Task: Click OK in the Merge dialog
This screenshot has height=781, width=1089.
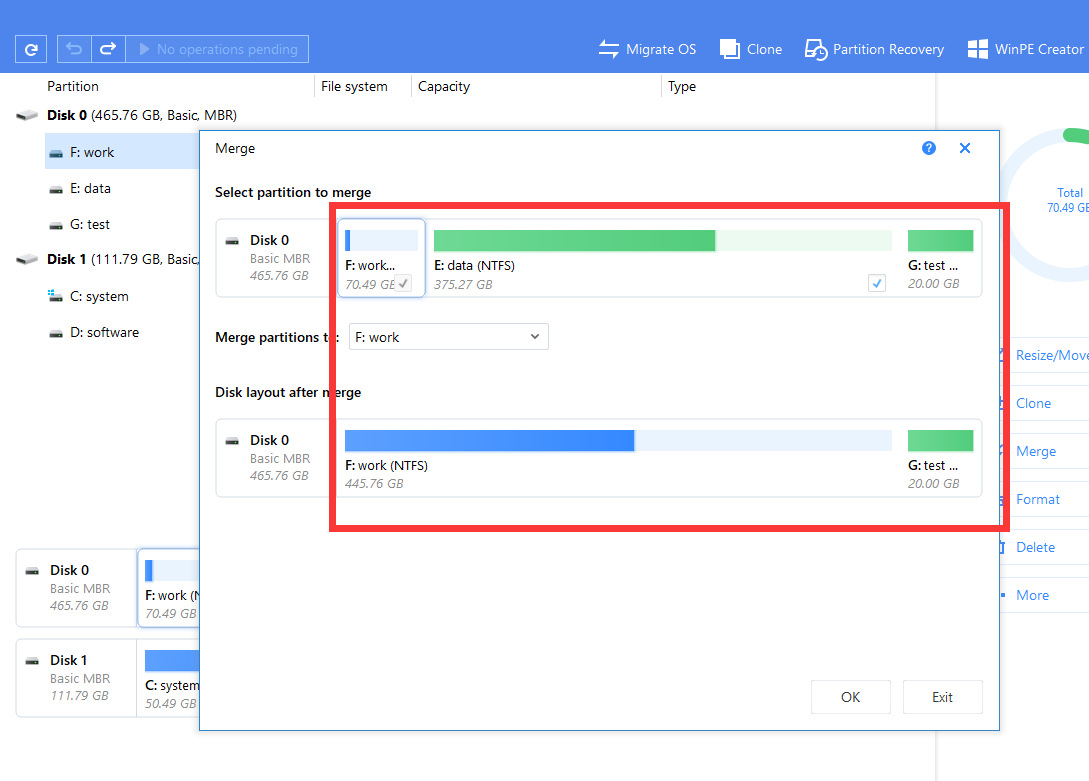Action: [x=851, y=697]
